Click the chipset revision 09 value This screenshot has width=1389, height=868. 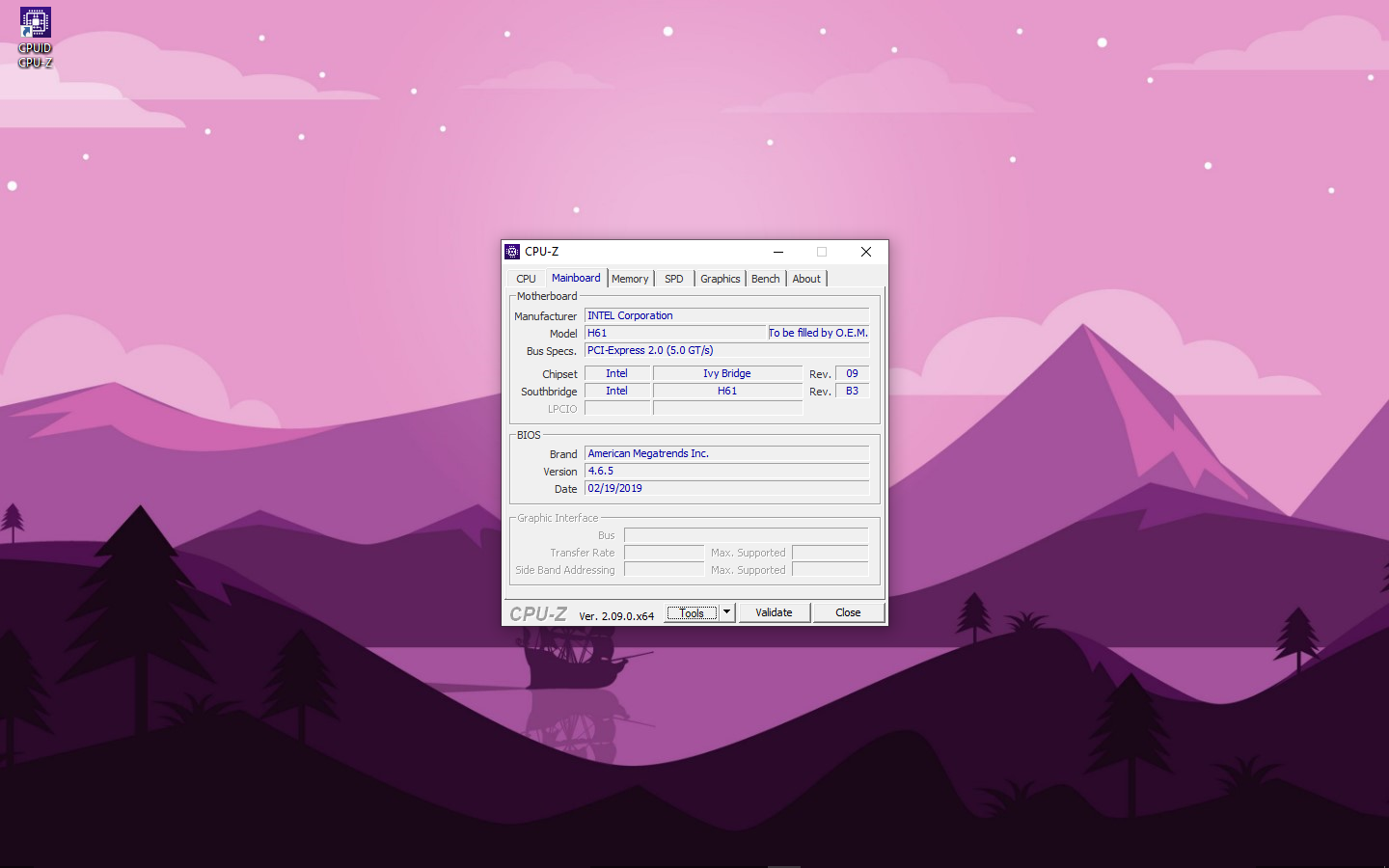[853, 373]
